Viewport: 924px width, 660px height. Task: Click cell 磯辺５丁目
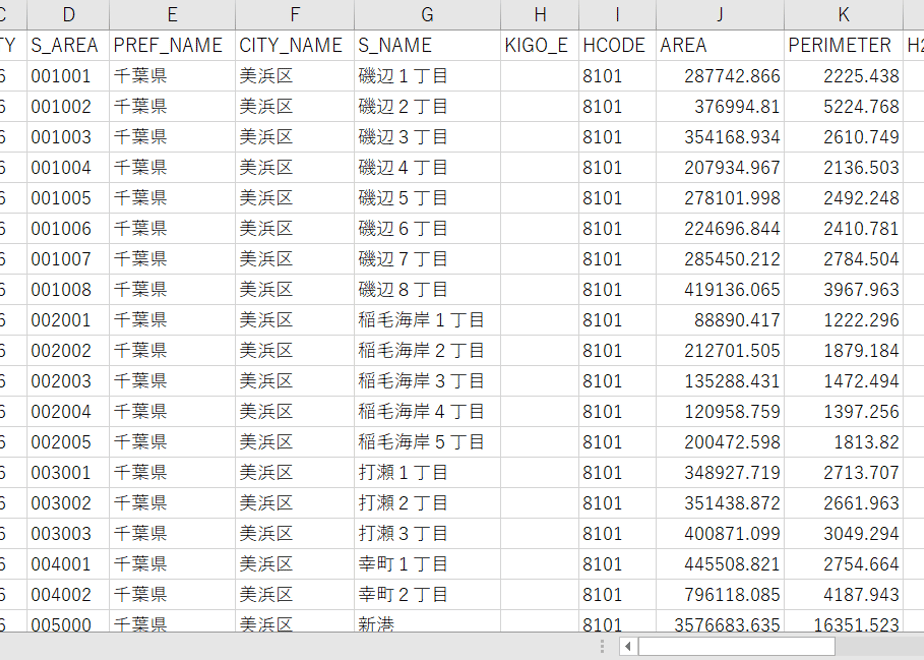pyautogui.click(x=427, y=198)
